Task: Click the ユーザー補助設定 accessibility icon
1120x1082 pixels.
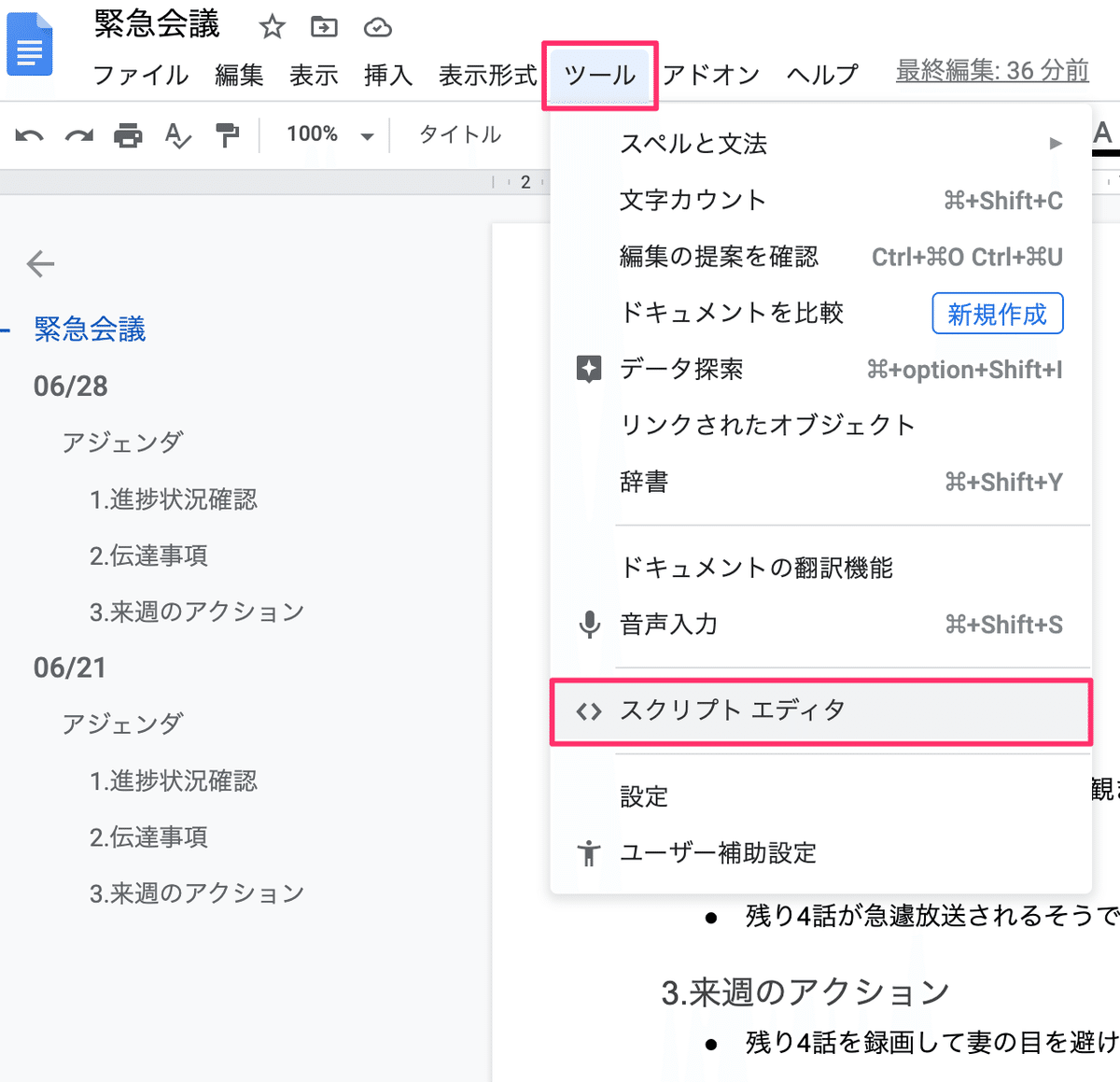Action: 589,852
